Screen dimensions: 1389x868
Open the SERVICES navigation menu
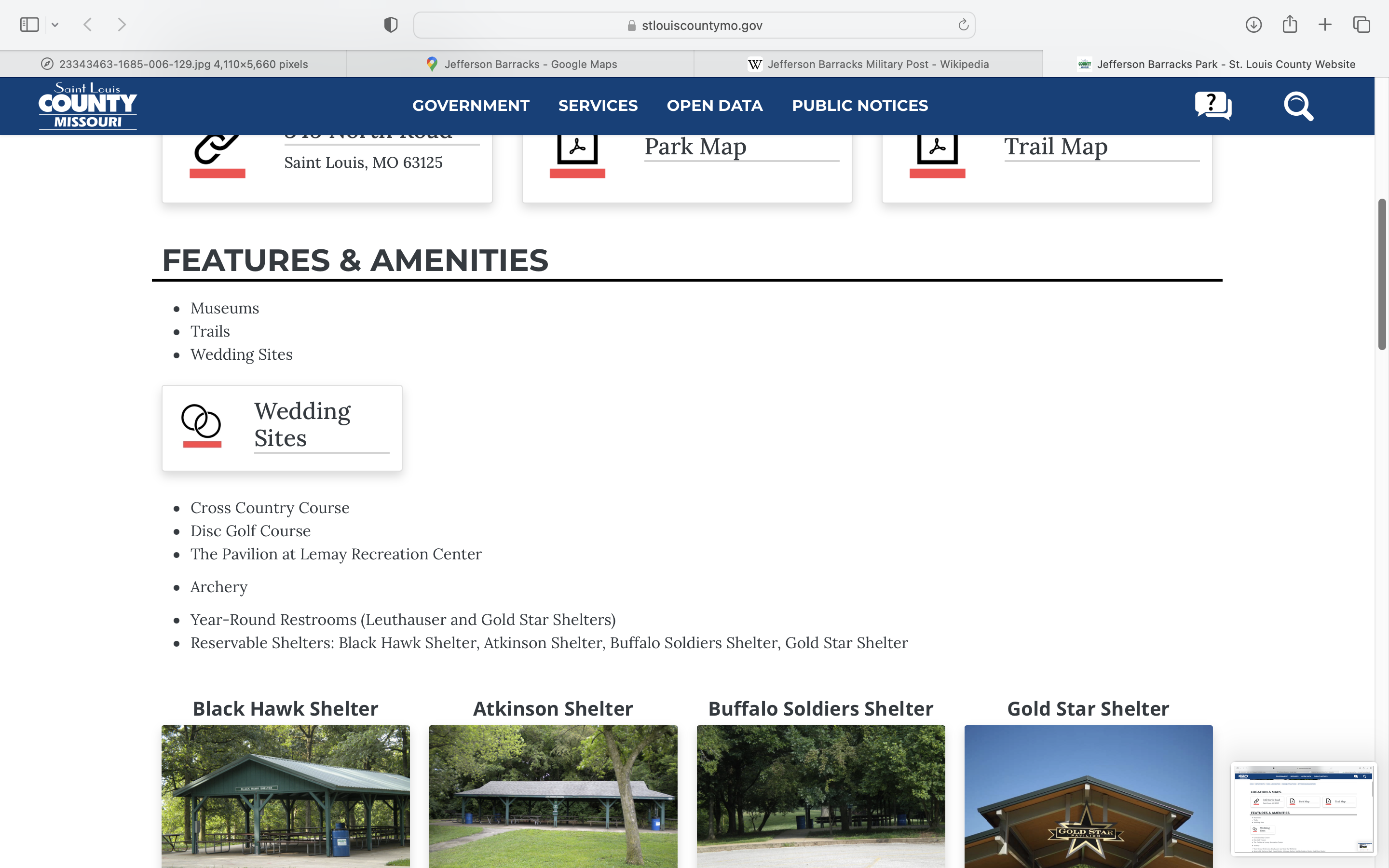coord(598,106)
